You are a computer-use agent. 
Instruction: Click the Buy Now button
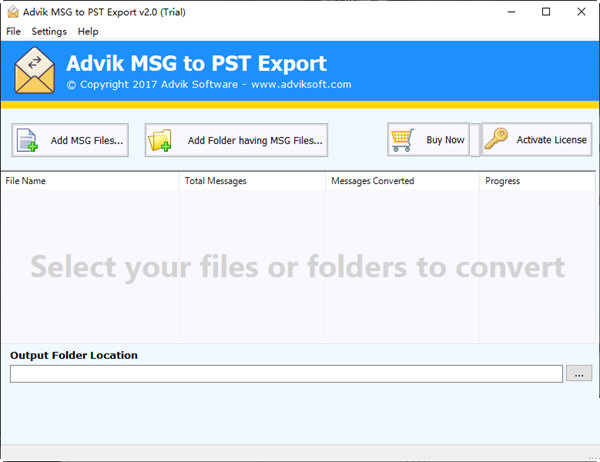(x=428, y=139)
